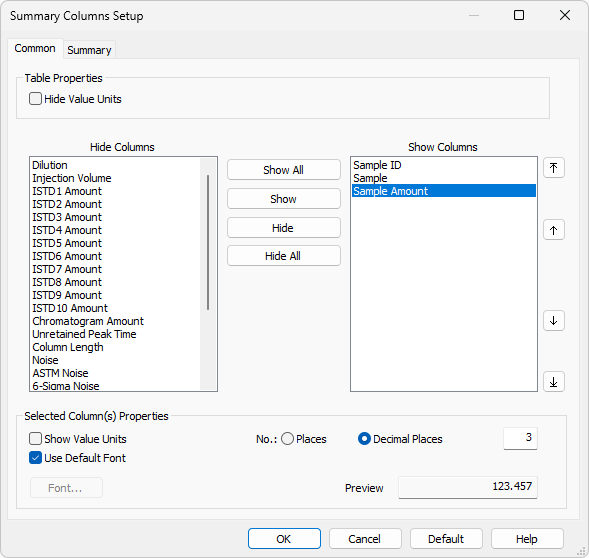
Task: Enable the Hide Value Units checkbox
Action: pos(35,99)
